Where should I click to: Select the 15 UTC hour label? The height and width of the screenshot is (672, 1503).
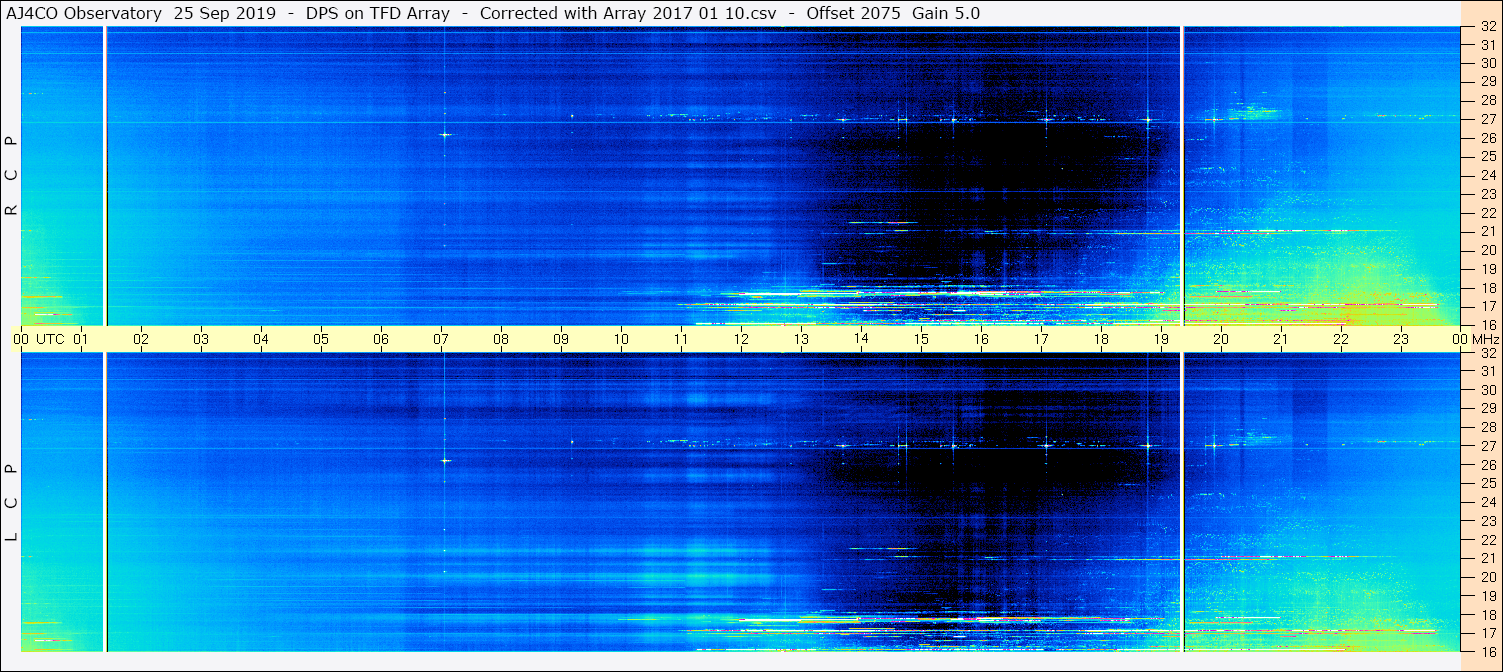921,339
